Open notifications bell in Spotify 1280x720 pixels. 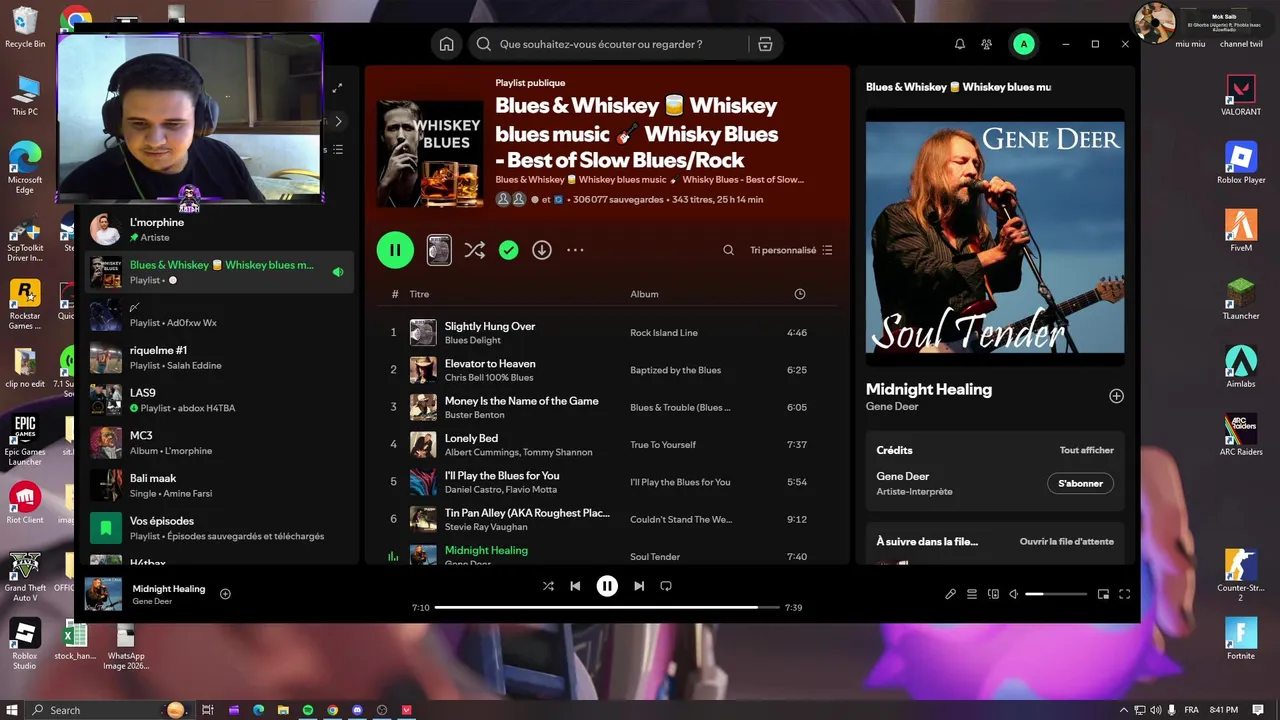959,44
